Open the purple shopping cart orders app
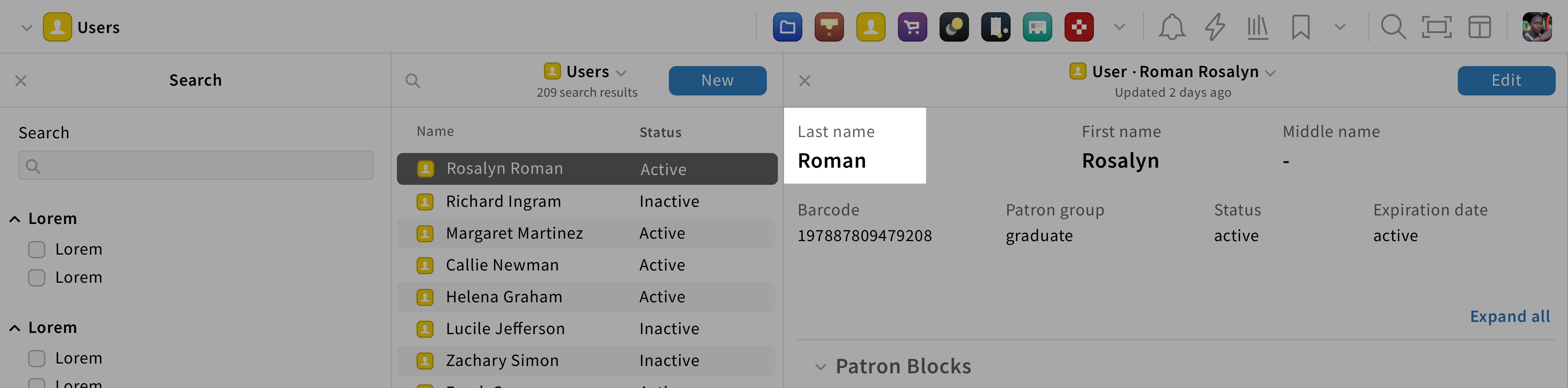Screen dimensions: 1568x388 tap(912, 27)
